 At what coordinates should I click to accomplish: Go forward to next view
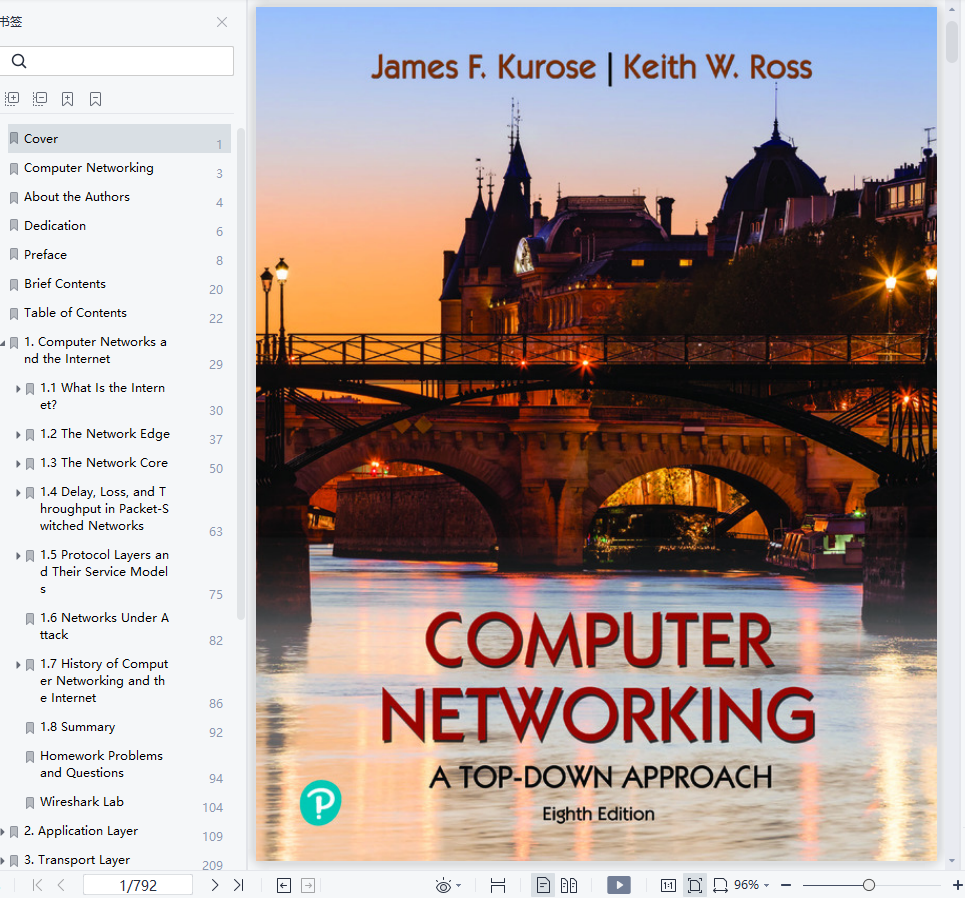pyautogui.click(x=308, y=885)
